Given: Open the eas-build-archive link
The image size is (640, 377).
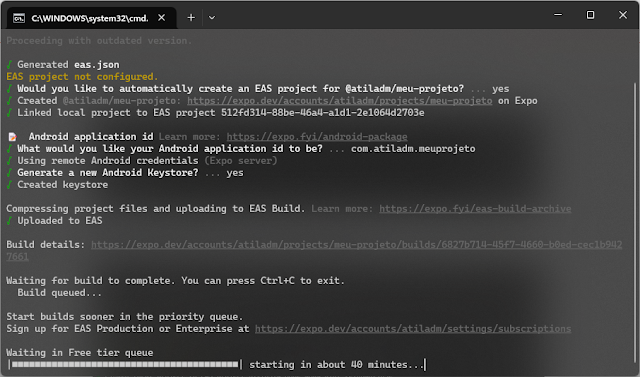Looking at the screenshot, I should click(x=475, y=209).
